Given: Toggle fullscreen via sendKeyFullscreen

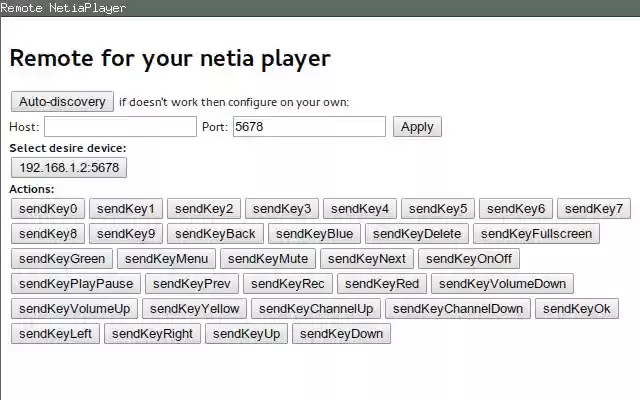Looking at the screenshot, I should pyautogui.click(x=536, y=233).
